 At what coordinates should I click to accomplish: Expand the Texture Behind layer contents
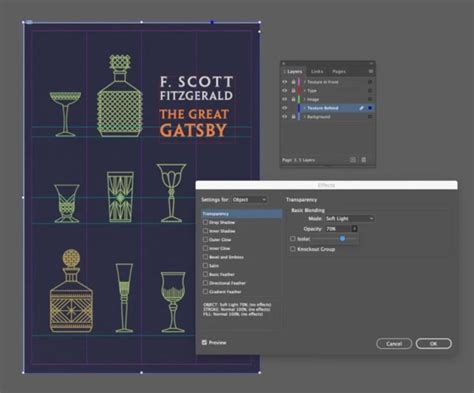(304, 108)
